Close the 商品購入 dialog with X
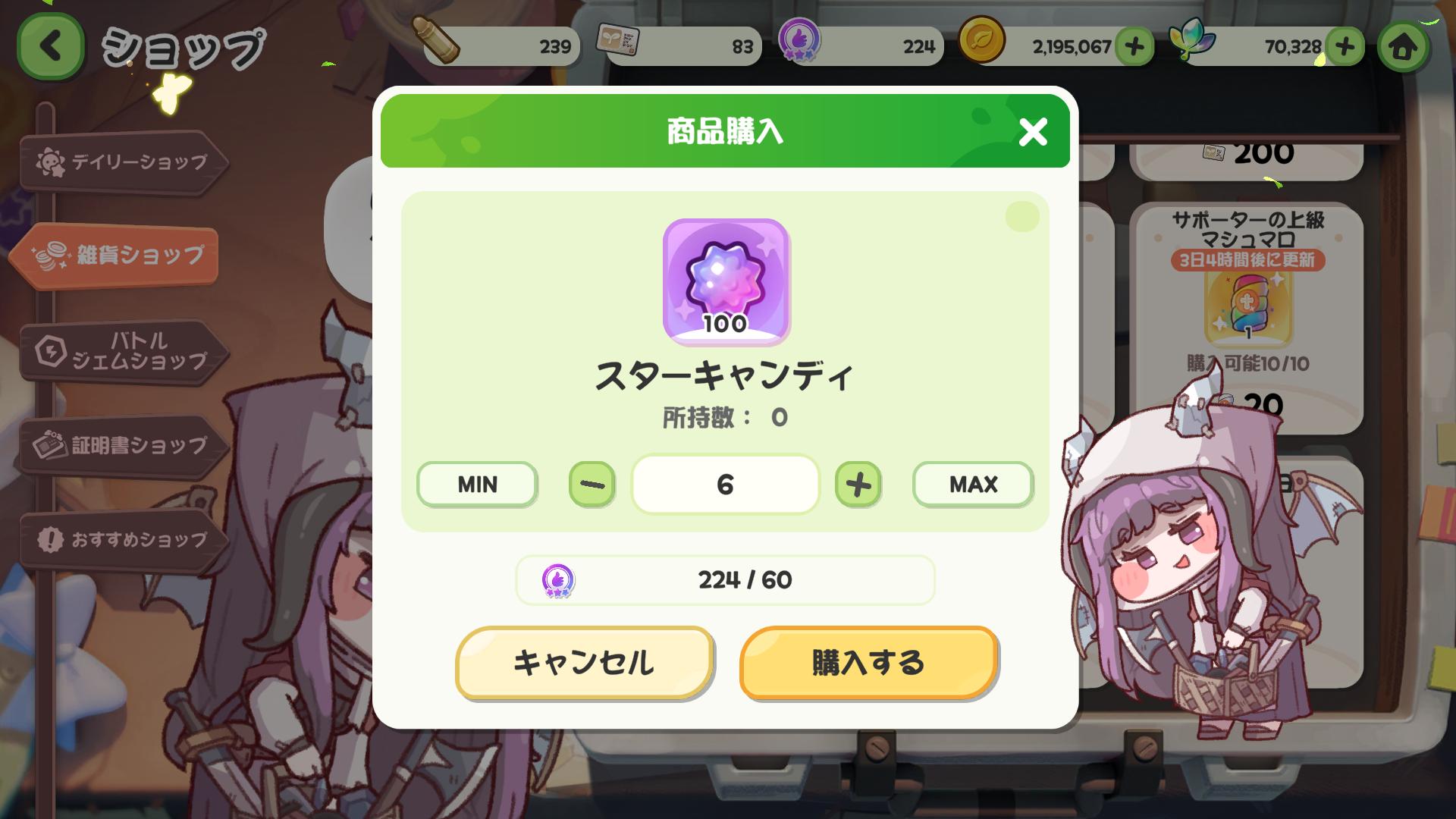 [x=1033, y=132]
